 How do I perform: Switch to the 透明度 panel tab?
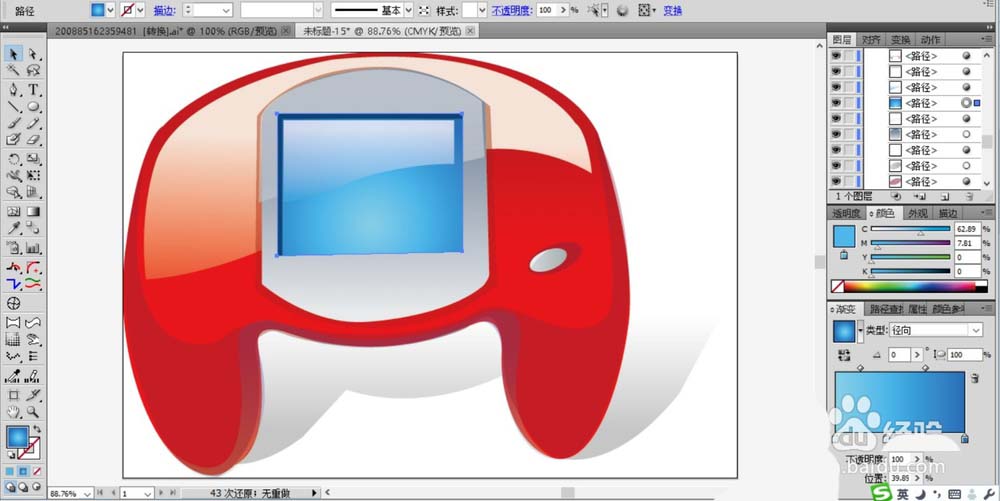tap(846, 214)
